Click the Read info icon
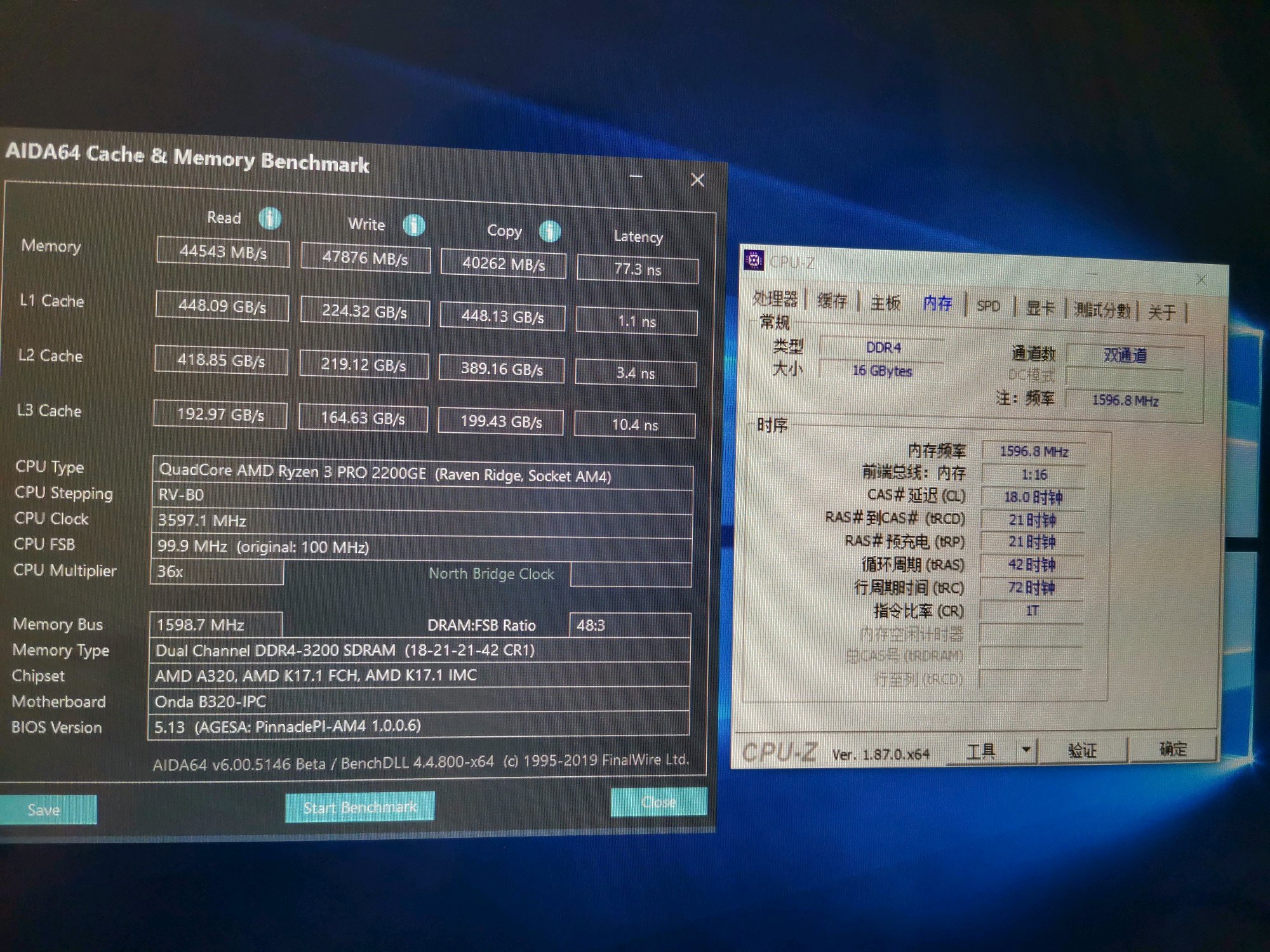Screen dimensions: 1270x952 [270, 218]
